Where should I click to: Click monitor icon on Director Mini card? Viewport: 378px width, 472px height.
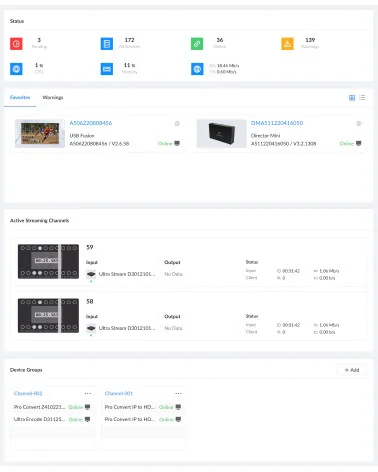click(x=359, y=143)
